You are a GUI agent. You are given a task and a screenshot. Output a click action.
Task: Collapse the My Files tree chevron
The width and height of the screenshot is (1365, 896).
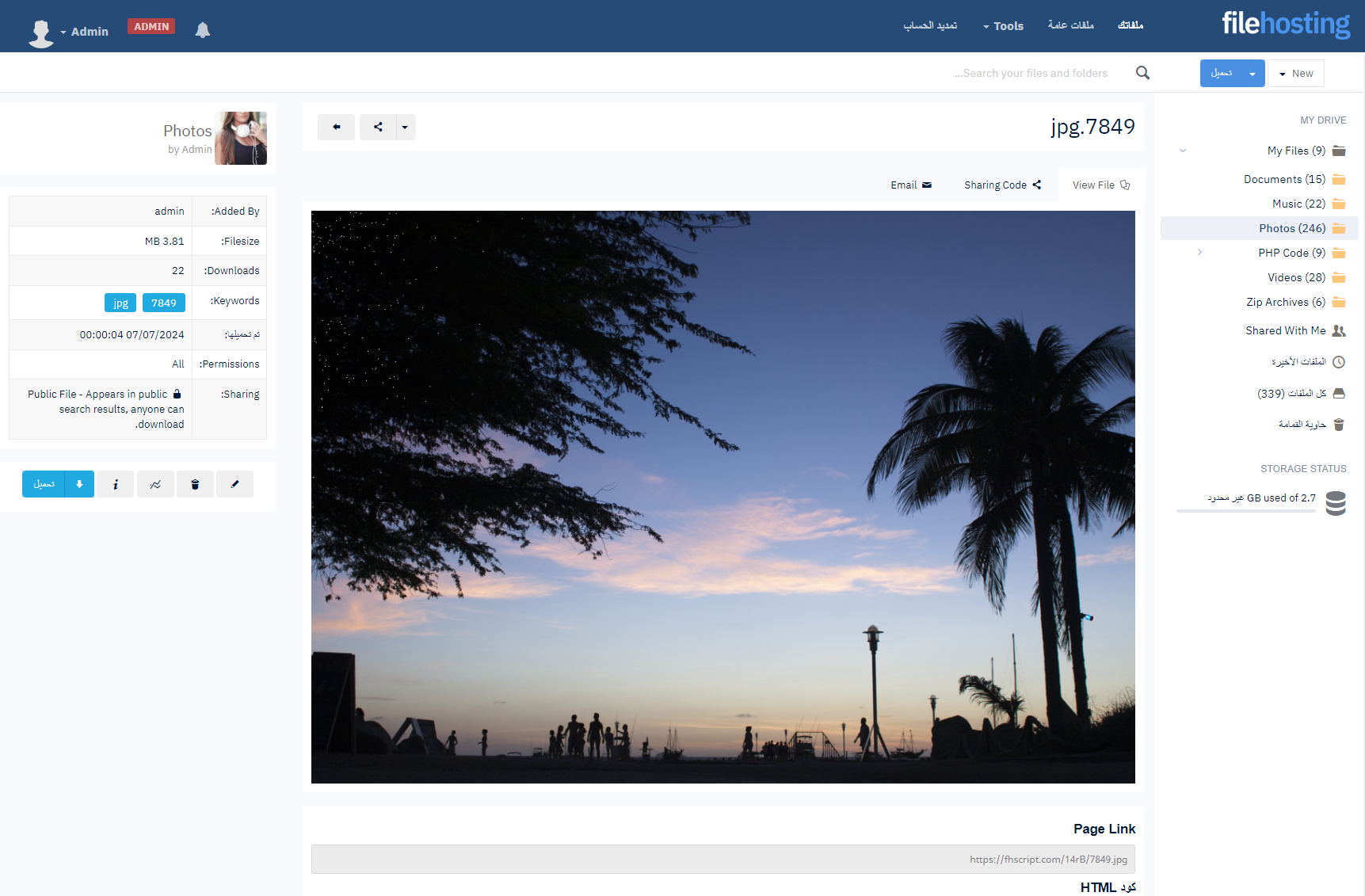coord(1183,151)
